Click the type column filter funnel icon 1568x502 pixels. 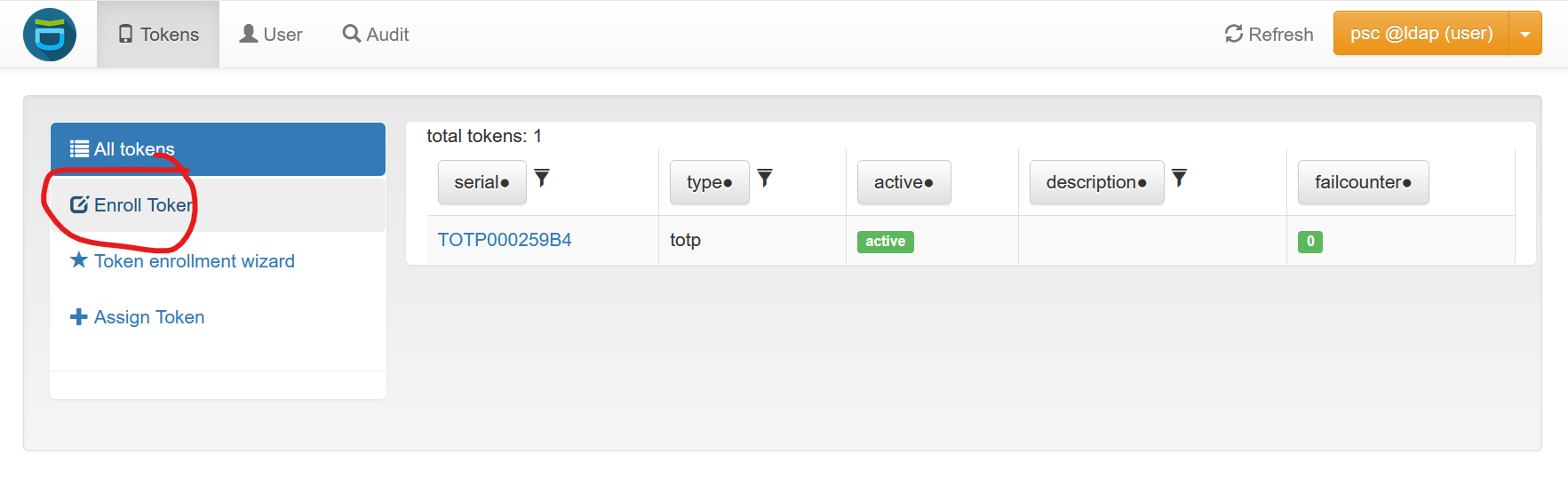(x=765, y=179)
